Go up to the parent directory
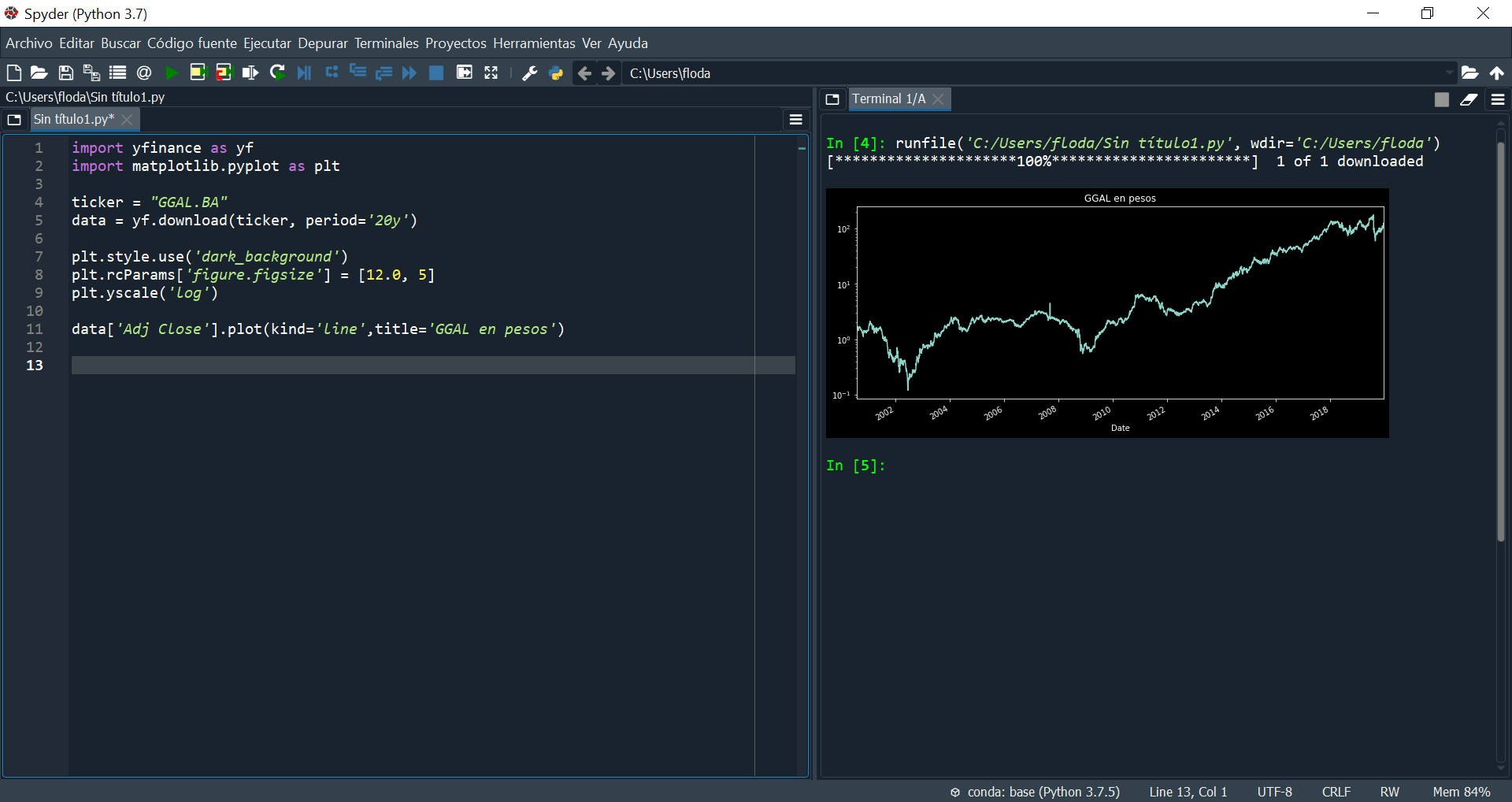Screen dimensions: 1512x802 click(1497, 73)
